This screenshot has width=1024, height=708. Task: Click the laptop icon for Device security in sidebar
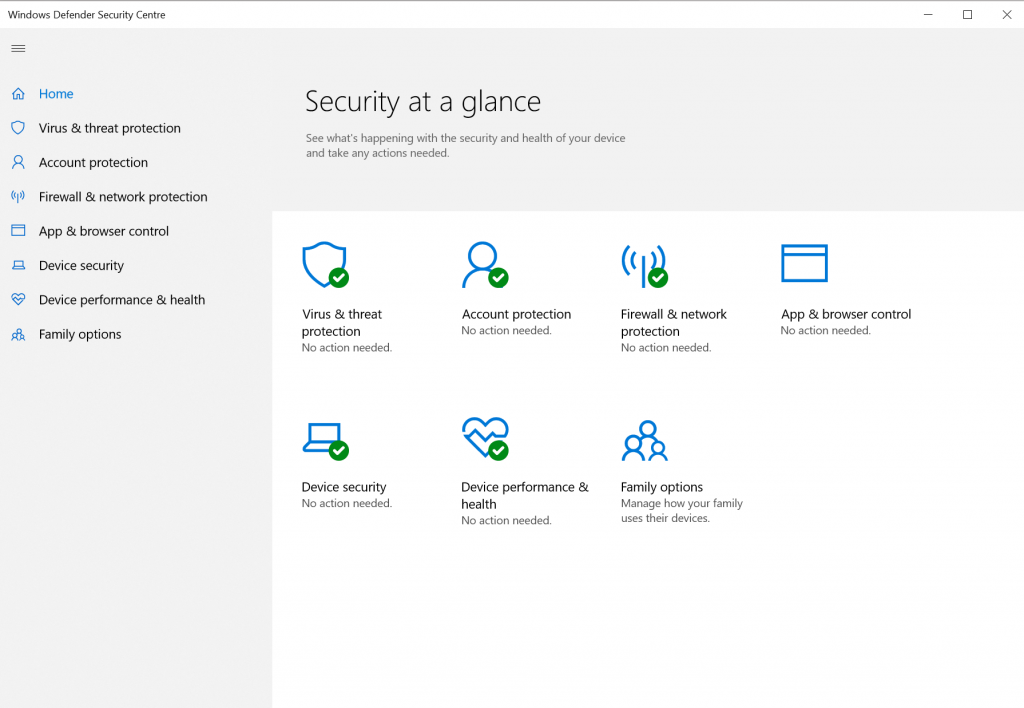pyautogui.click(x=18, y=265)
